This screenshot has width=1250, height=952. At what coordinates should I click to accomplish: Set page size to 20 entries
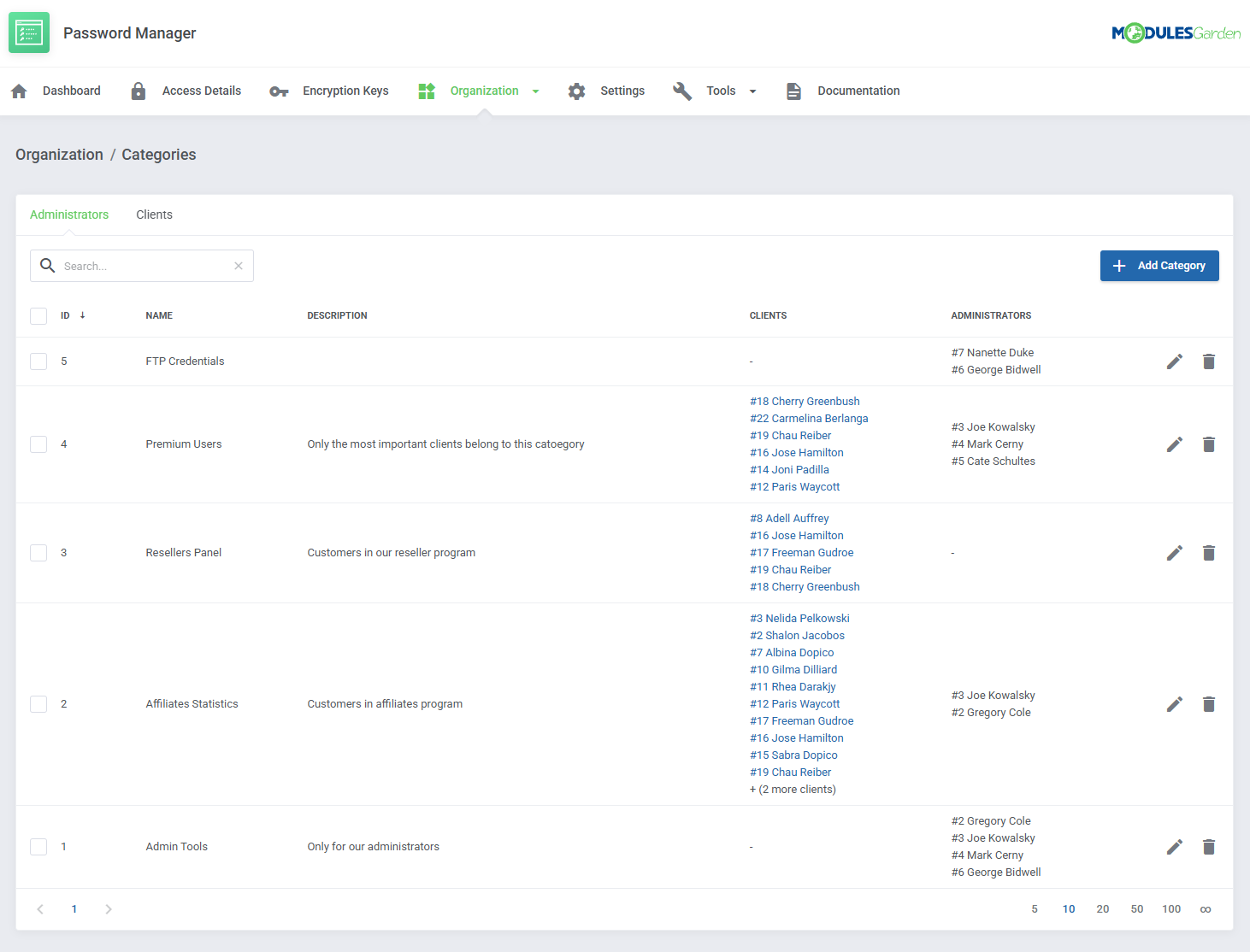(1102, 909)
